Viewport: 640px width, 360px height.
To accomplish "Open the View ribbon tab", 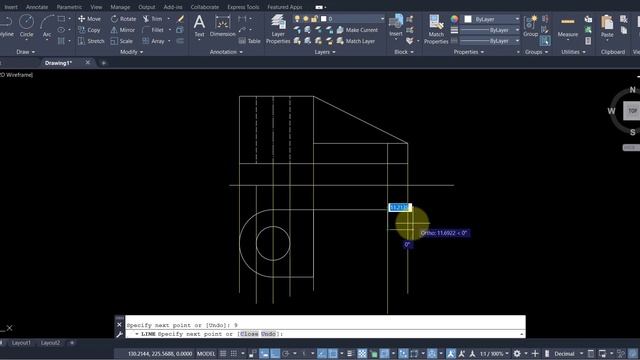I will (x=96, y=7).
